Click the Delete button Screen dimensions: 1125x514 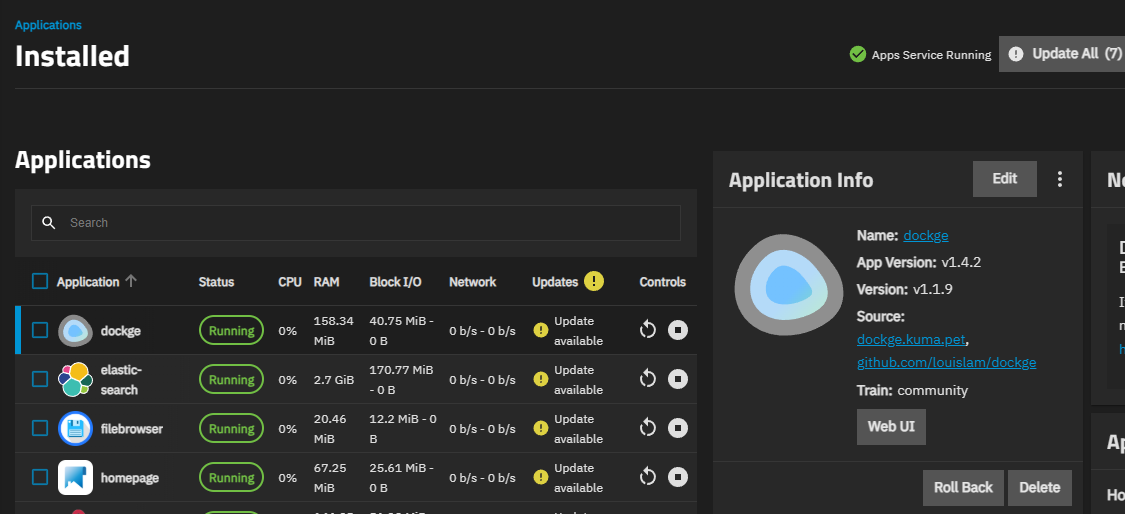tap(1040, 488)
